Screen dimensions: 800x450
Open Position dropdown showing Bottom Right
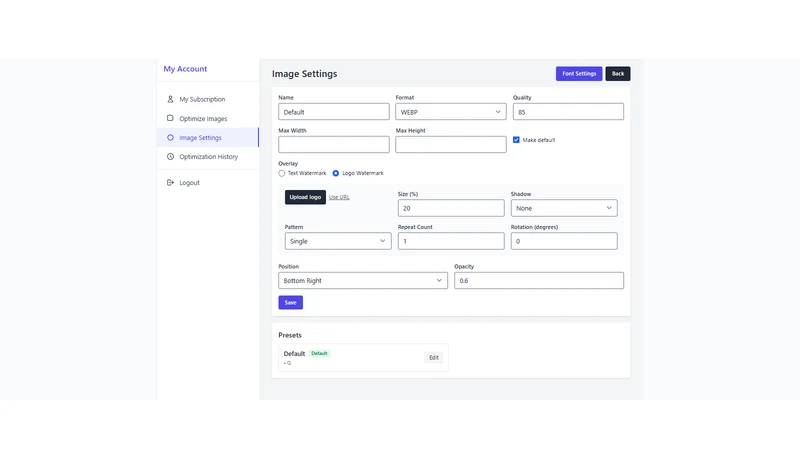click(363, 281)
